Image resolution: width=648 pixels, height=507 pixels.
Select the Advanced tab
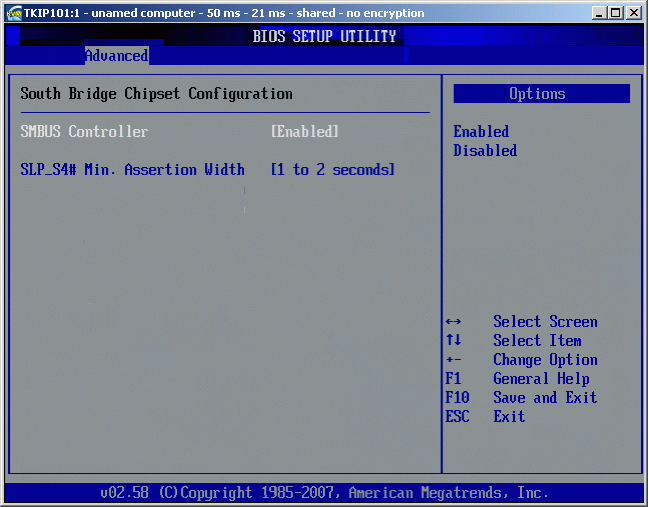[x=117, y=56]
